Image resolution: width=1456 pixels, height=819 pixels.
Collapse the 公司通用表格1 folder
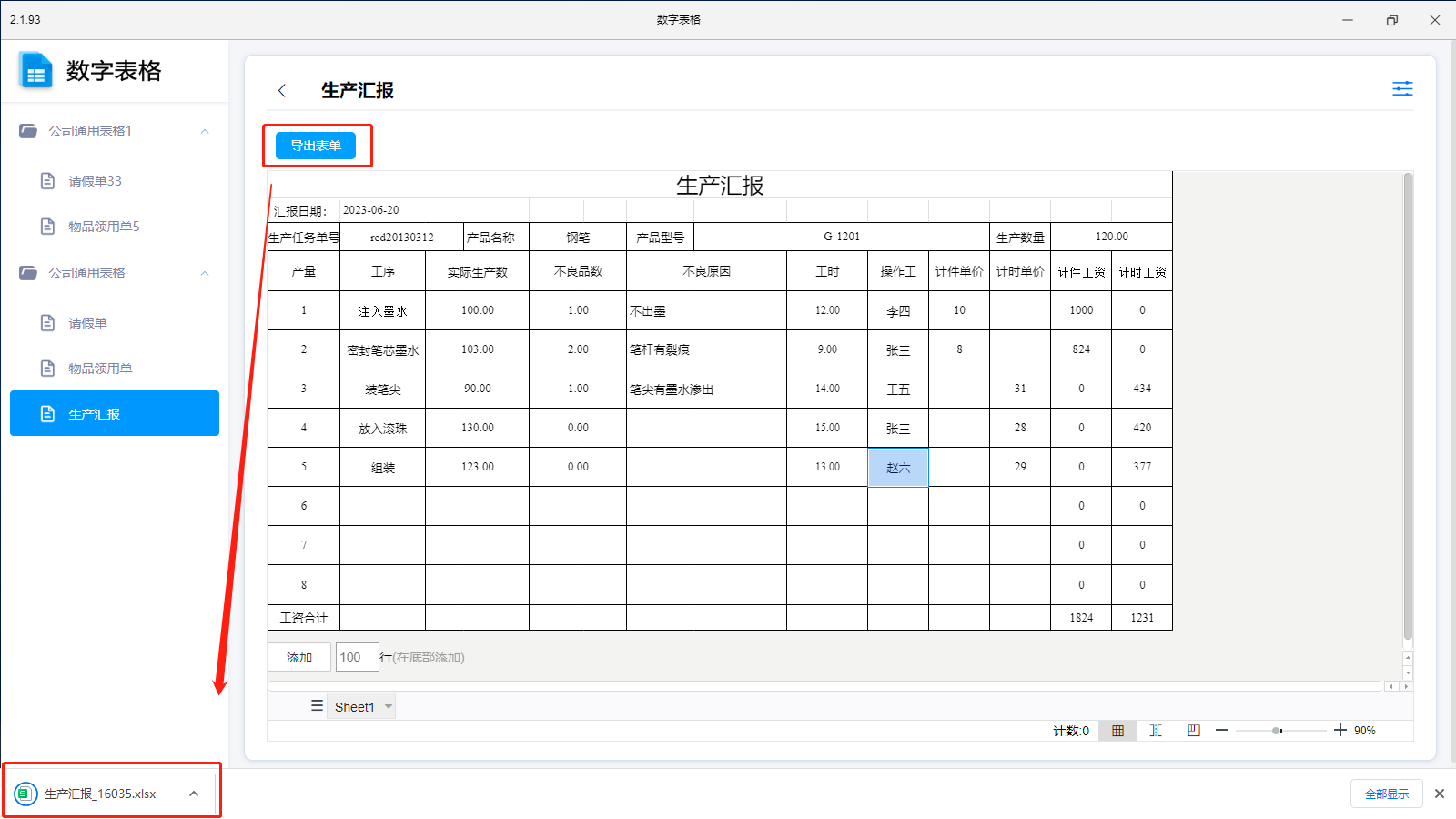205,131
